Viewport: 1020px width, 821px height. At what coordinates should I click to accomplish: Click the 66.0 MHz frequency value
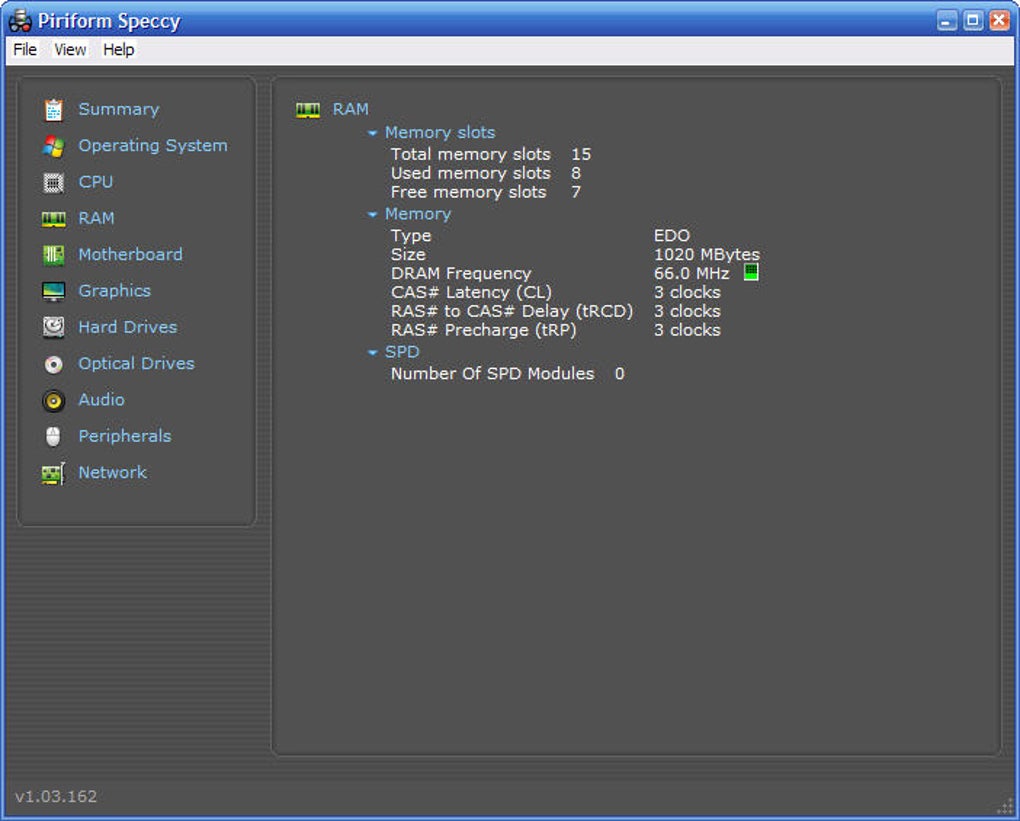coord(691,273)
